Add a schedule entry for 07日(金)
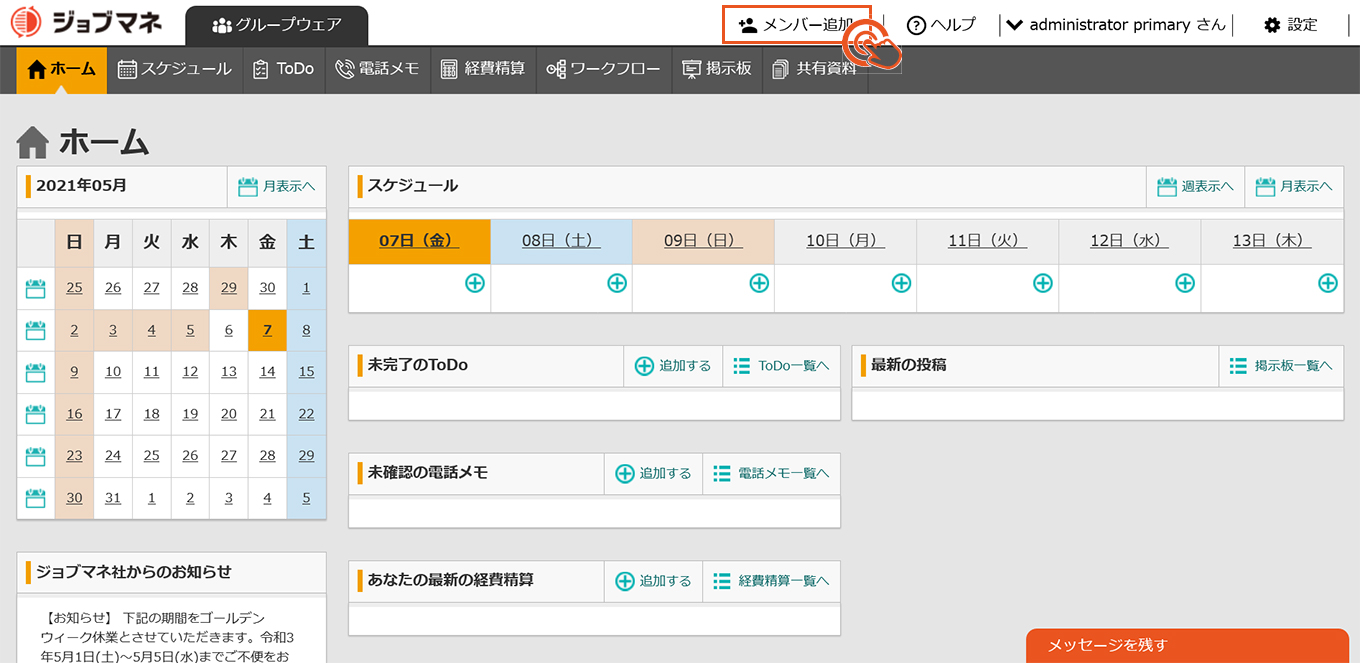This screenshot has width=1360, height=663. (x=475, y=283)
